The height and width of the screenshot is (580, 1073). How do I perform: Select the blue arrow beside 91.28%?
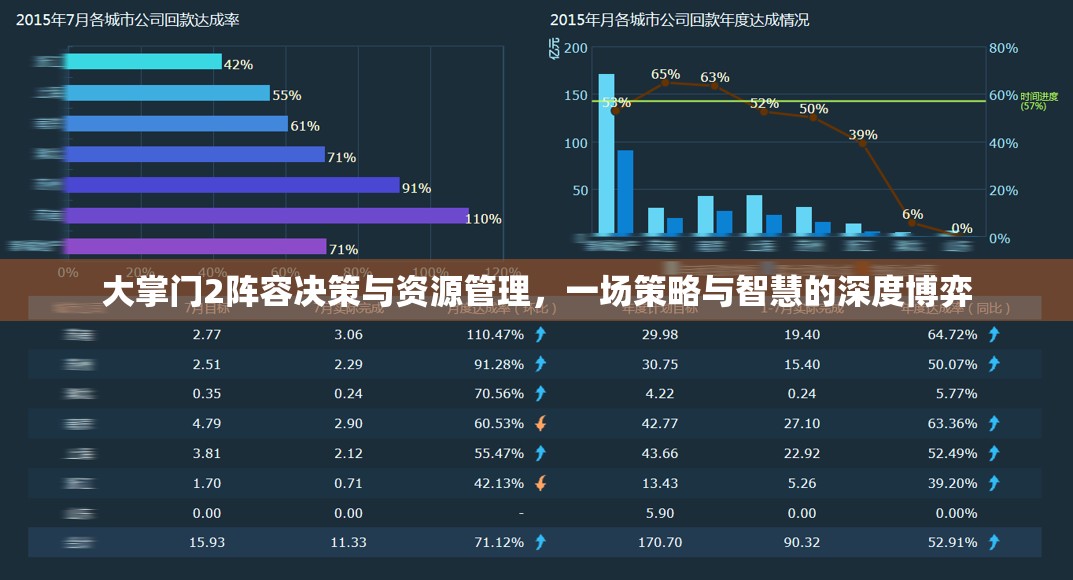click(x=540, y=364)
